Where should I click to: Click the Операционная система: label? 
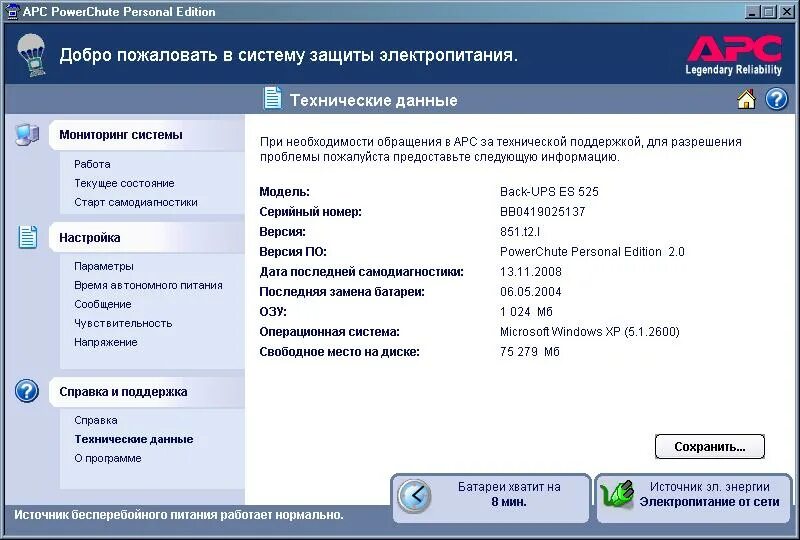[329, 332]
